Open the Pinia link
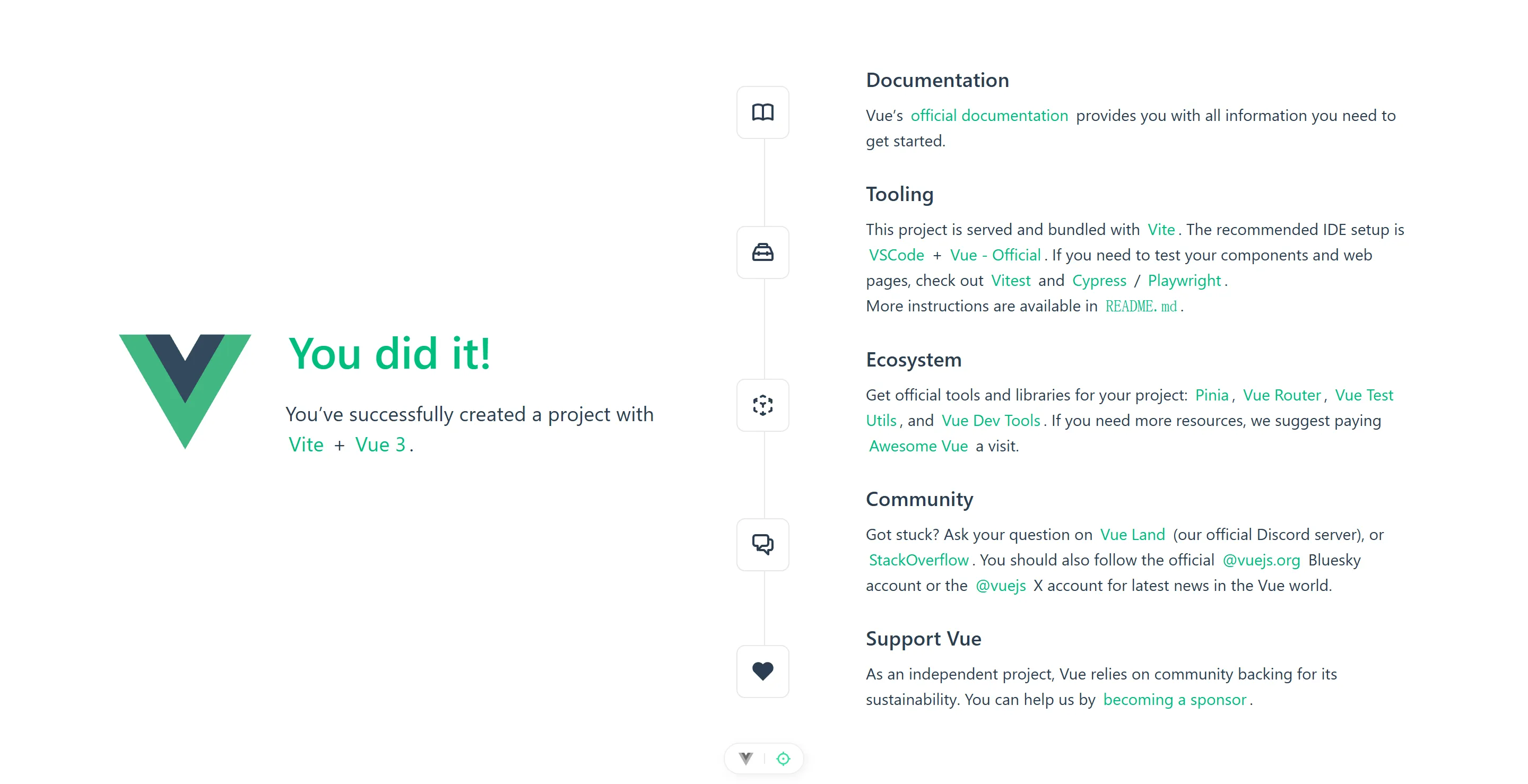Viewport: 1528px width, 784px height. [x=1211, y=395]
